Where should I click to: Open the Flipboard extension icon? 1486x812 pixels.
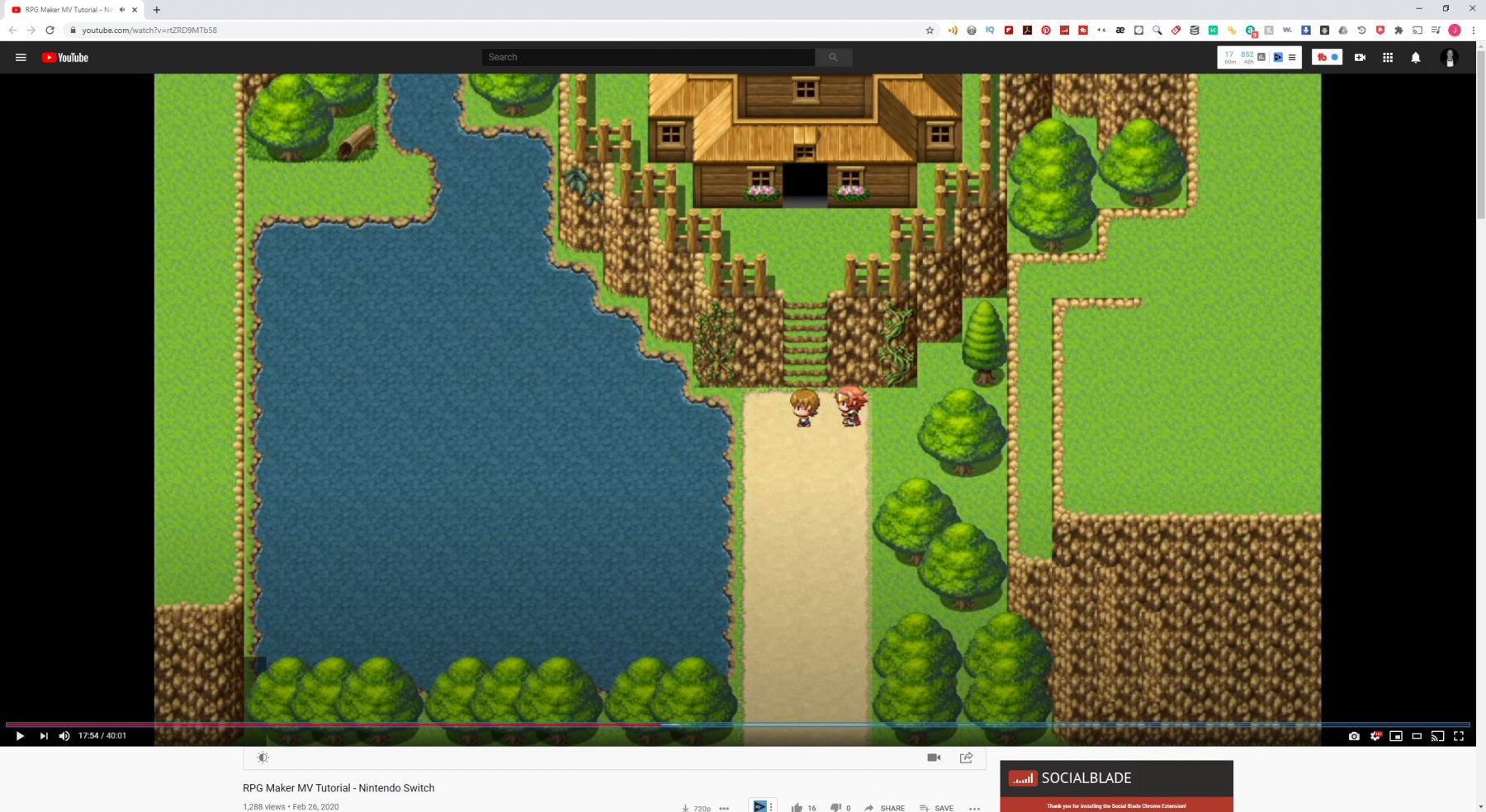1009,30
